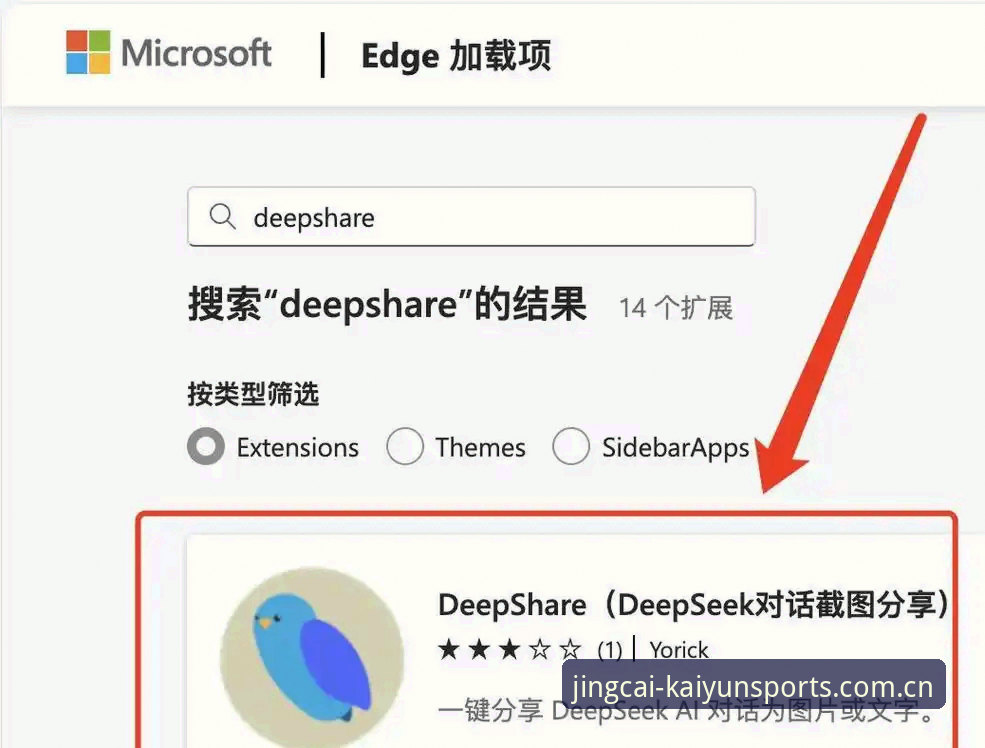
Task: Open DeepShare（DeepSeek对话截图分享）extension title
Action: pos(694,605)
